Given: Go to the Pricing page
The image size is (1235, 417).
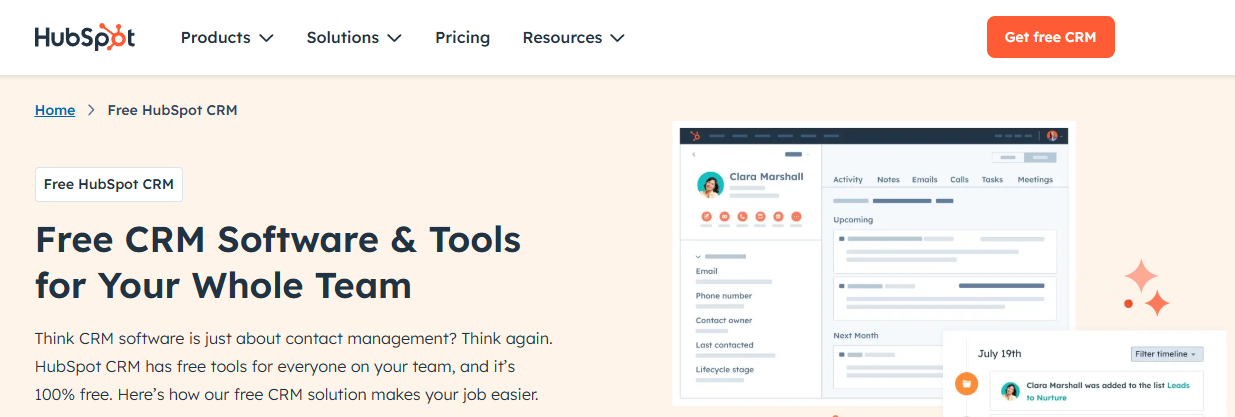Looking at the screenshot, I should click(x=462, y=37).
